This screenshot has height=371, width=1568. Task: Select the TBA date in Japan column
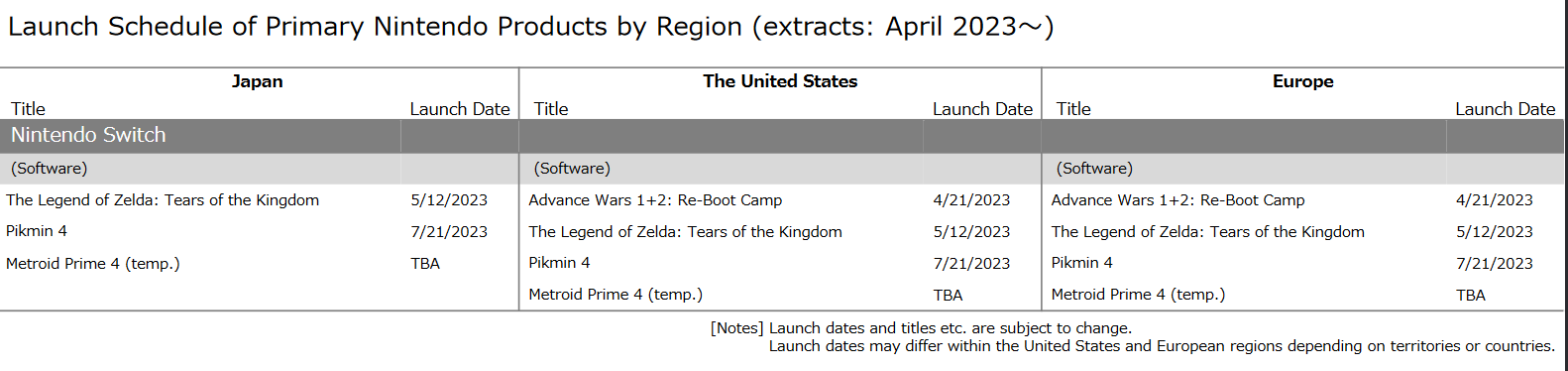point(425,264)
